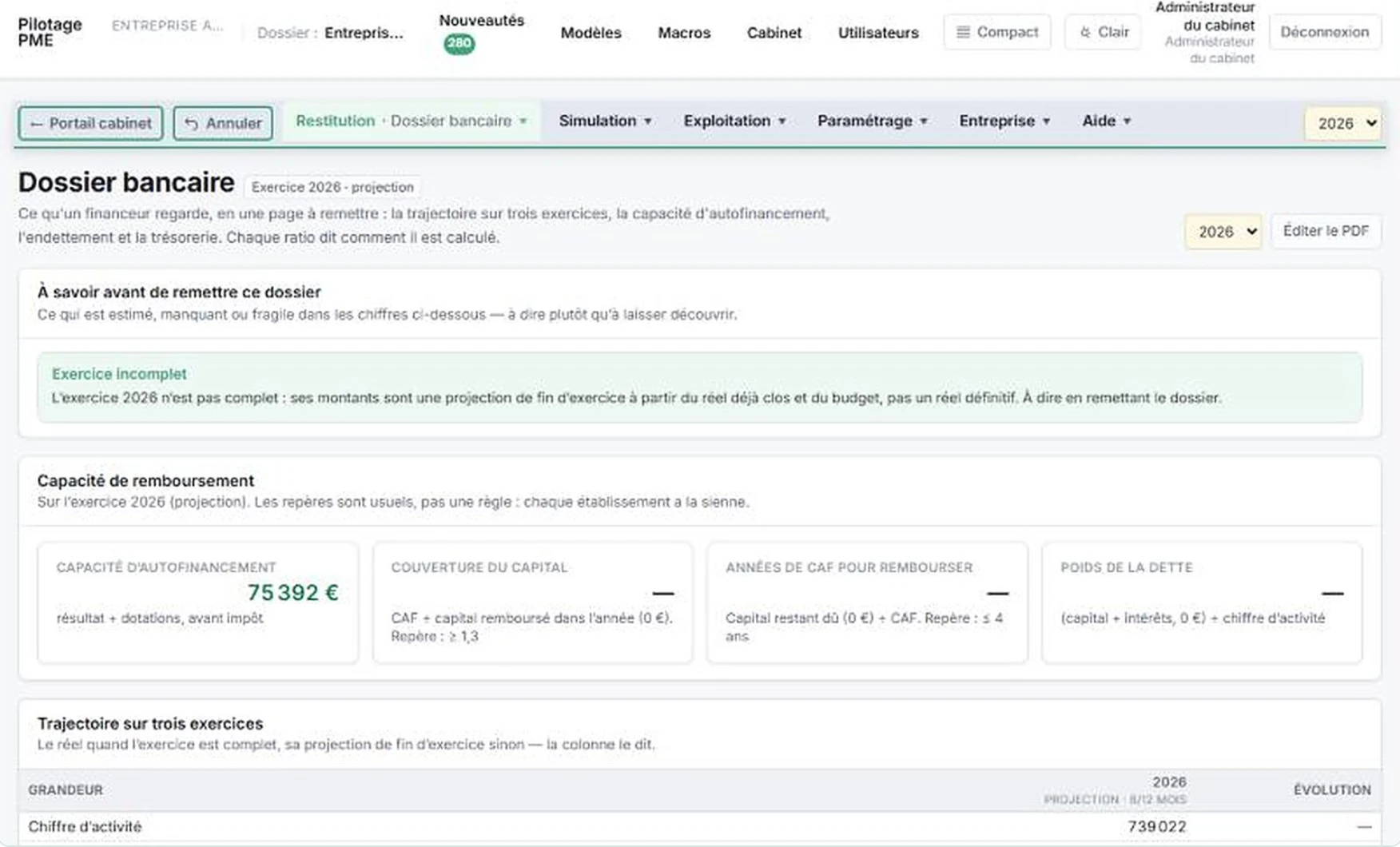This screenshot has height=847, width=1400.
Task: Expand the Exploitation menu
Action: (x=734, y=121)
